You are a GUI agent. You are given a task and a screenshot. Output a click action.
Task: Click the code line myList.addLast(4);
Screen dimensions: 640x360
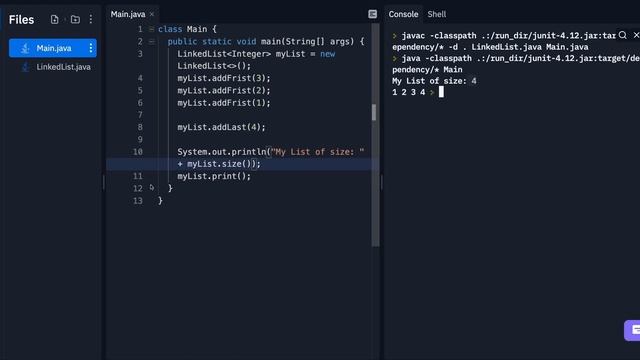click(x=221, y=127)
